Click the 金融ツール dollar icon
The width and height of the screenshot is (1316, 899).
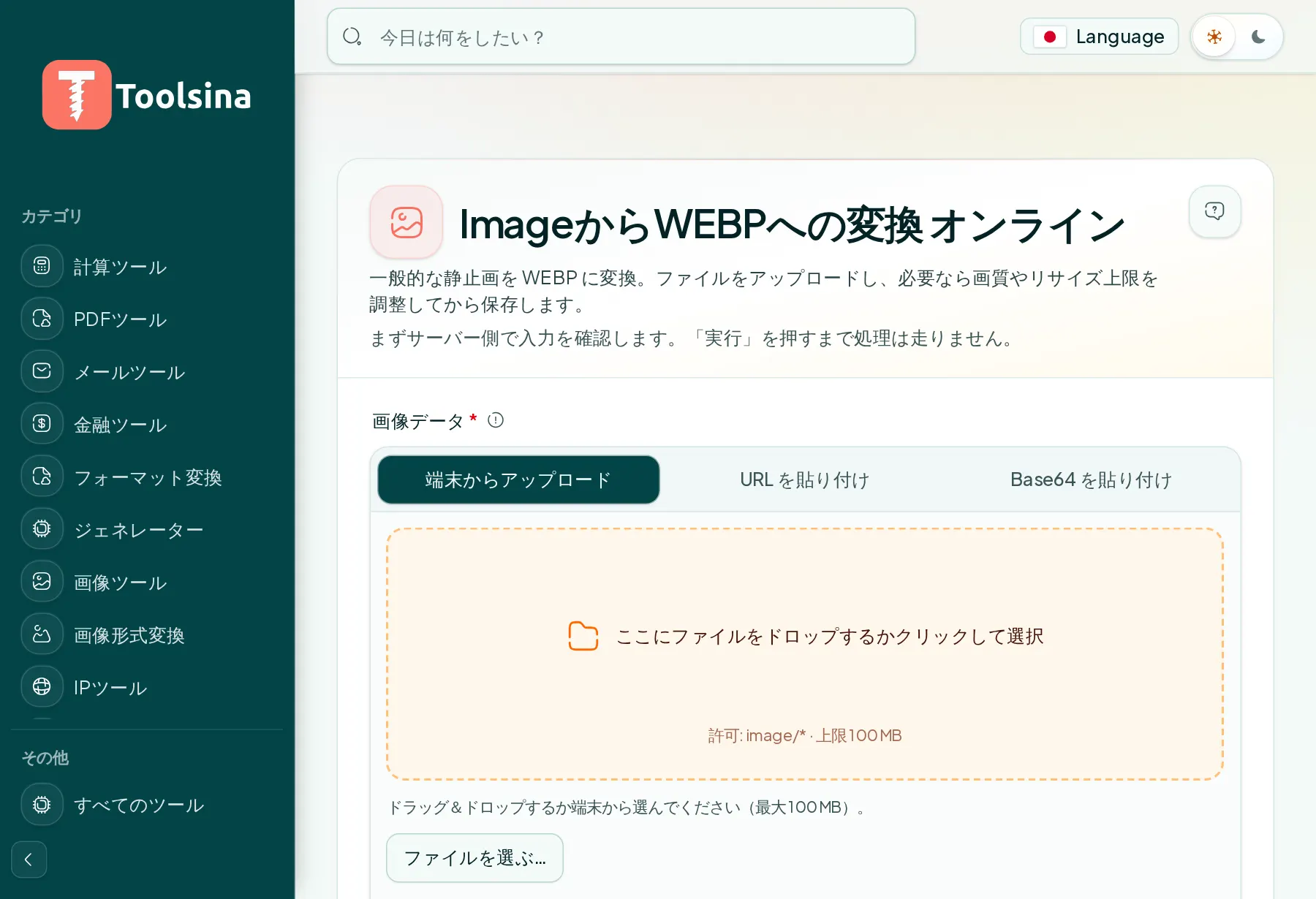[x=42, y=424]
